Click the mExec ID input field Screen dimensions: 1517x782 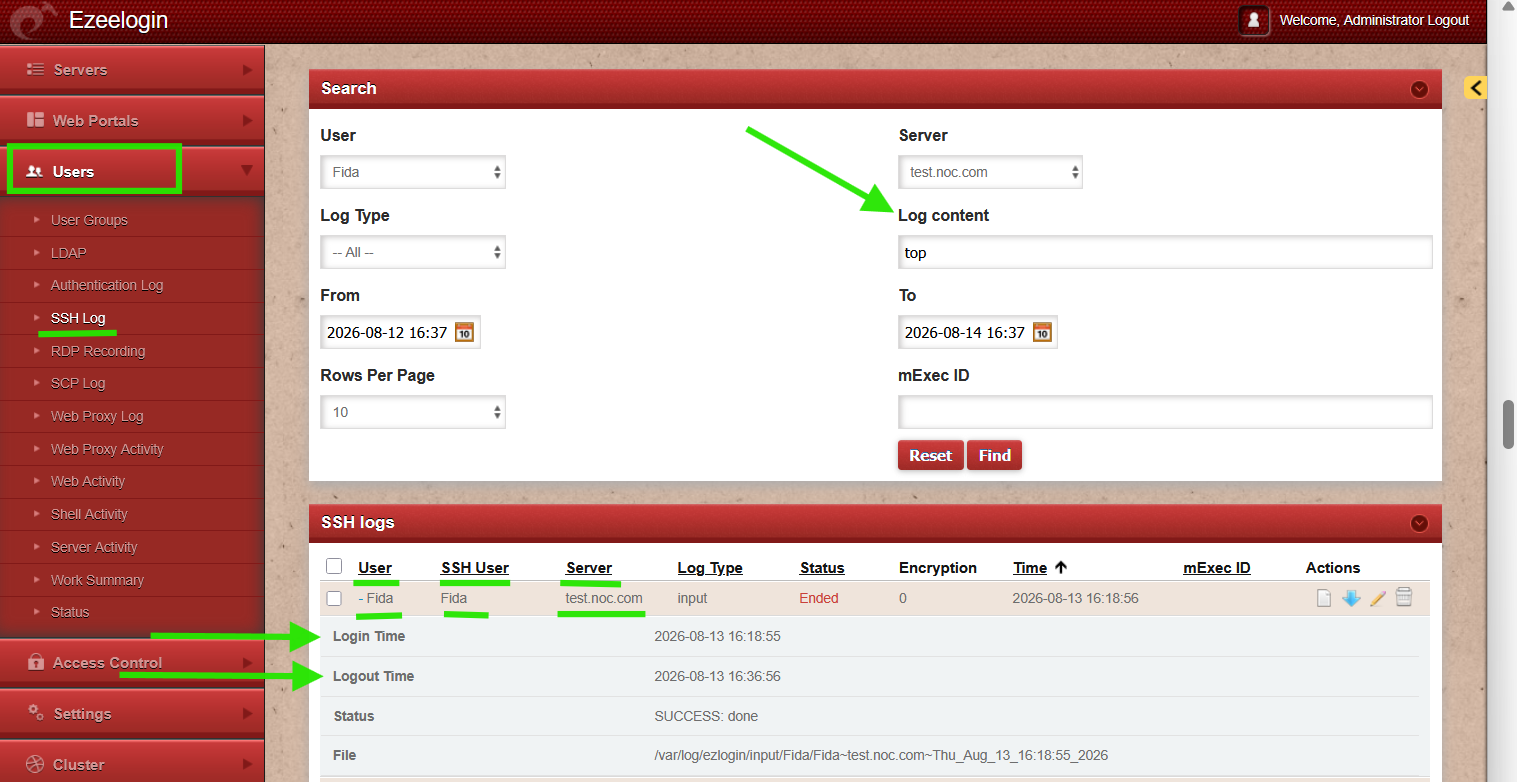pyautogui.click(x=1165, y=412)
